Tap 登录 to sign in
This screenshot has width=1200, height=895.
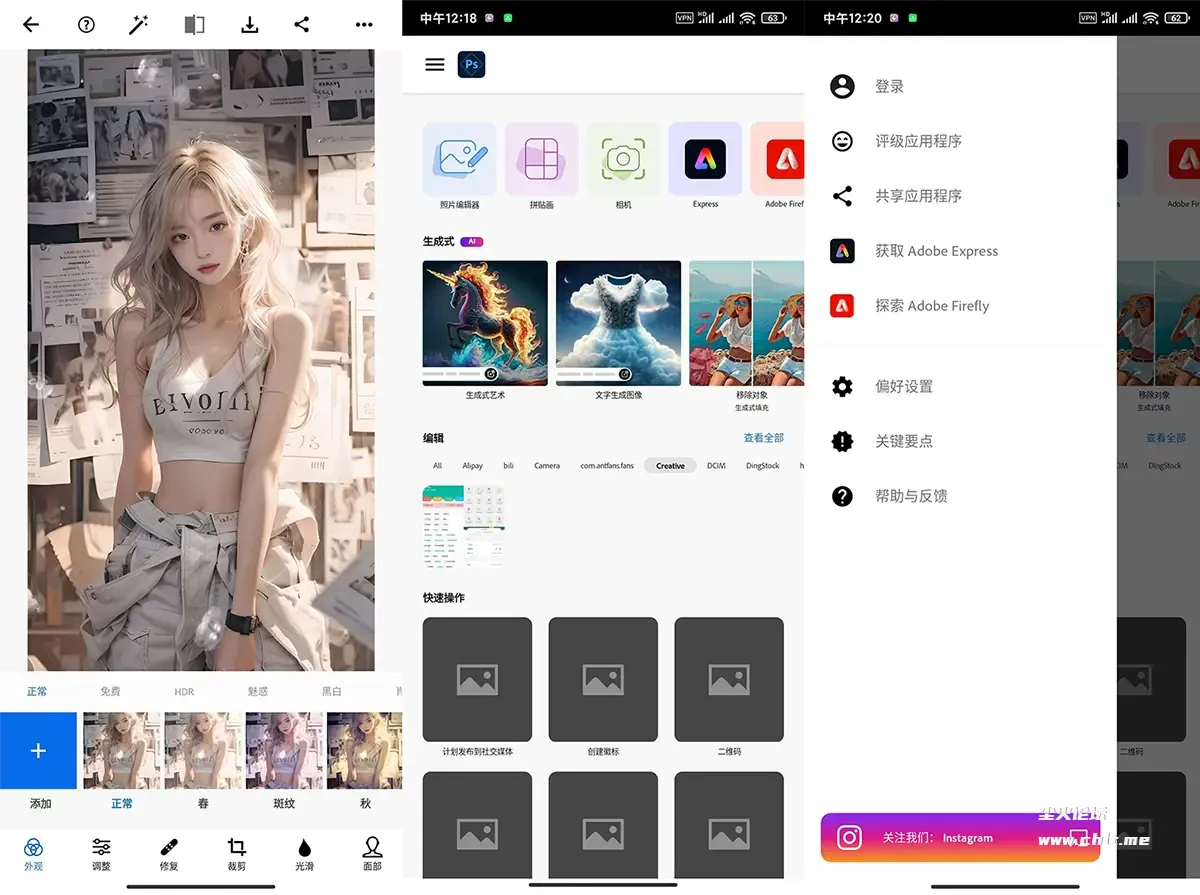[888, 87]
